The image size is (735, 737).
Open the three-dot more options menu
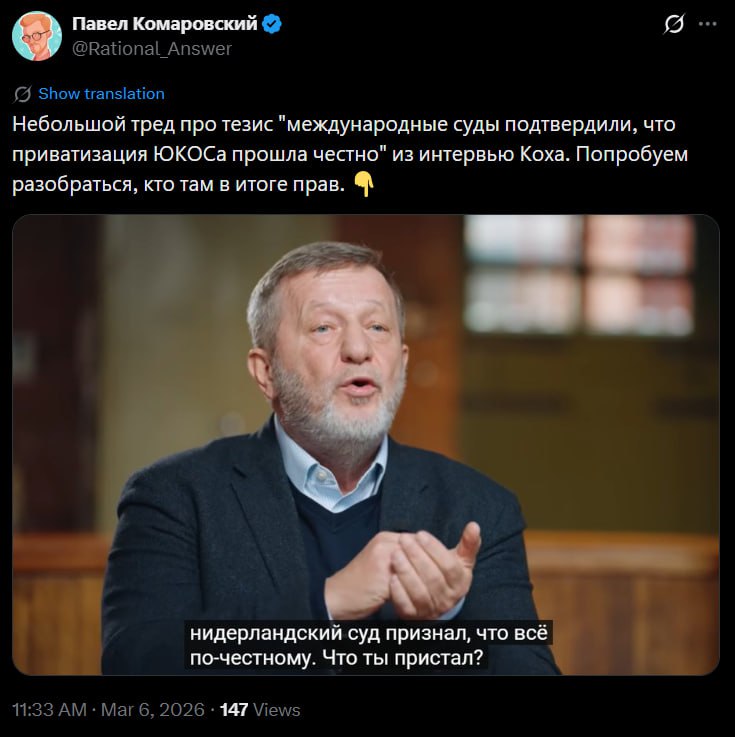[709, 24]
